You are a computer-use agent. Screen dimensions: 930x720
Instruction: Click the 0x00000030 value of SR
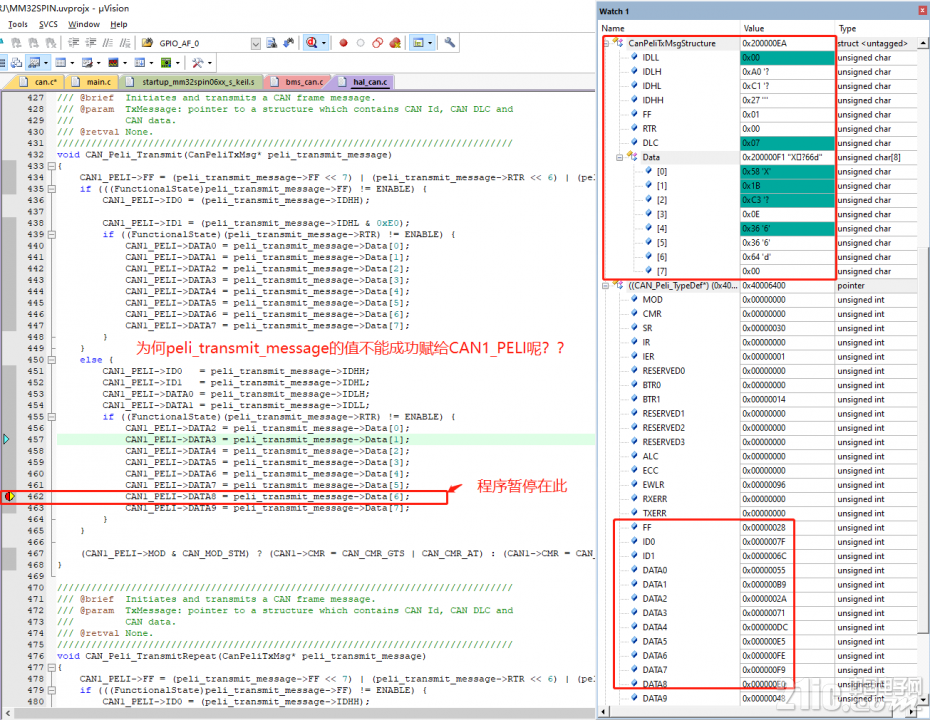[x=764, y=328]
